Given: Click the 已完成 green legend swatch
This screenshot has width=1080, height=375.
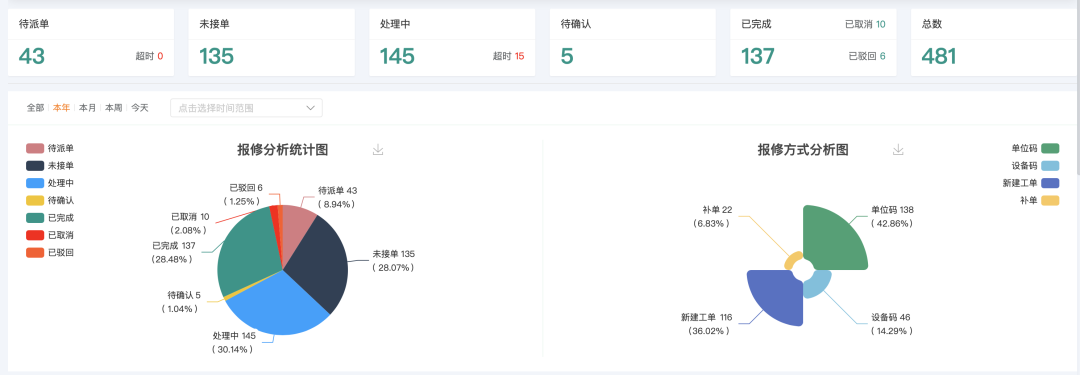Looking at the screenshot, I should 35,217.
